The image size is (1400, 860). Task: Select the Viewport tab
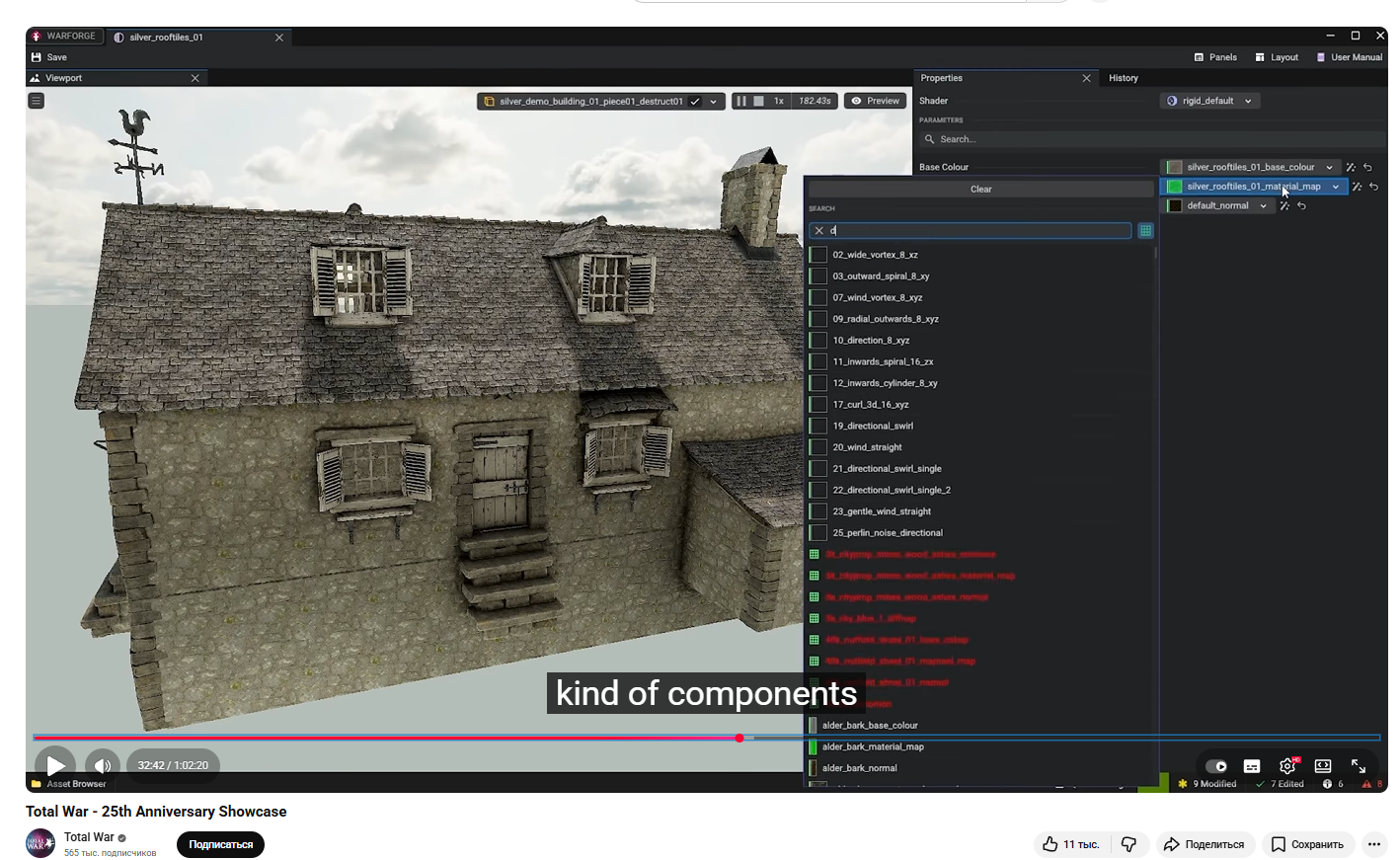pos(64,78)
